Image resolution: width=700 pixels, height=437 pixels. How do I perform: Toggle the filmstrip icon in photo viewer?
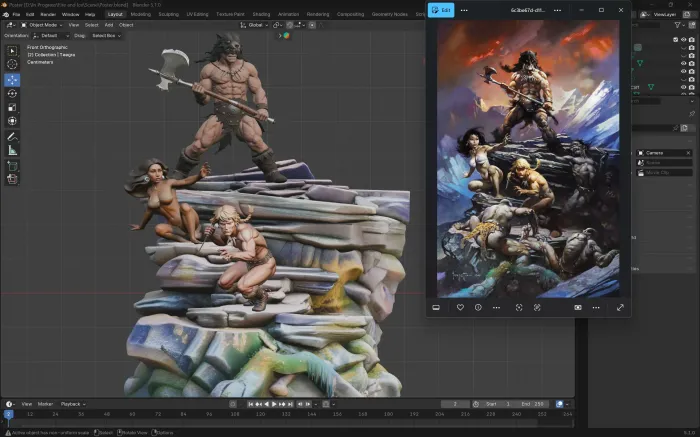(436, 308)
